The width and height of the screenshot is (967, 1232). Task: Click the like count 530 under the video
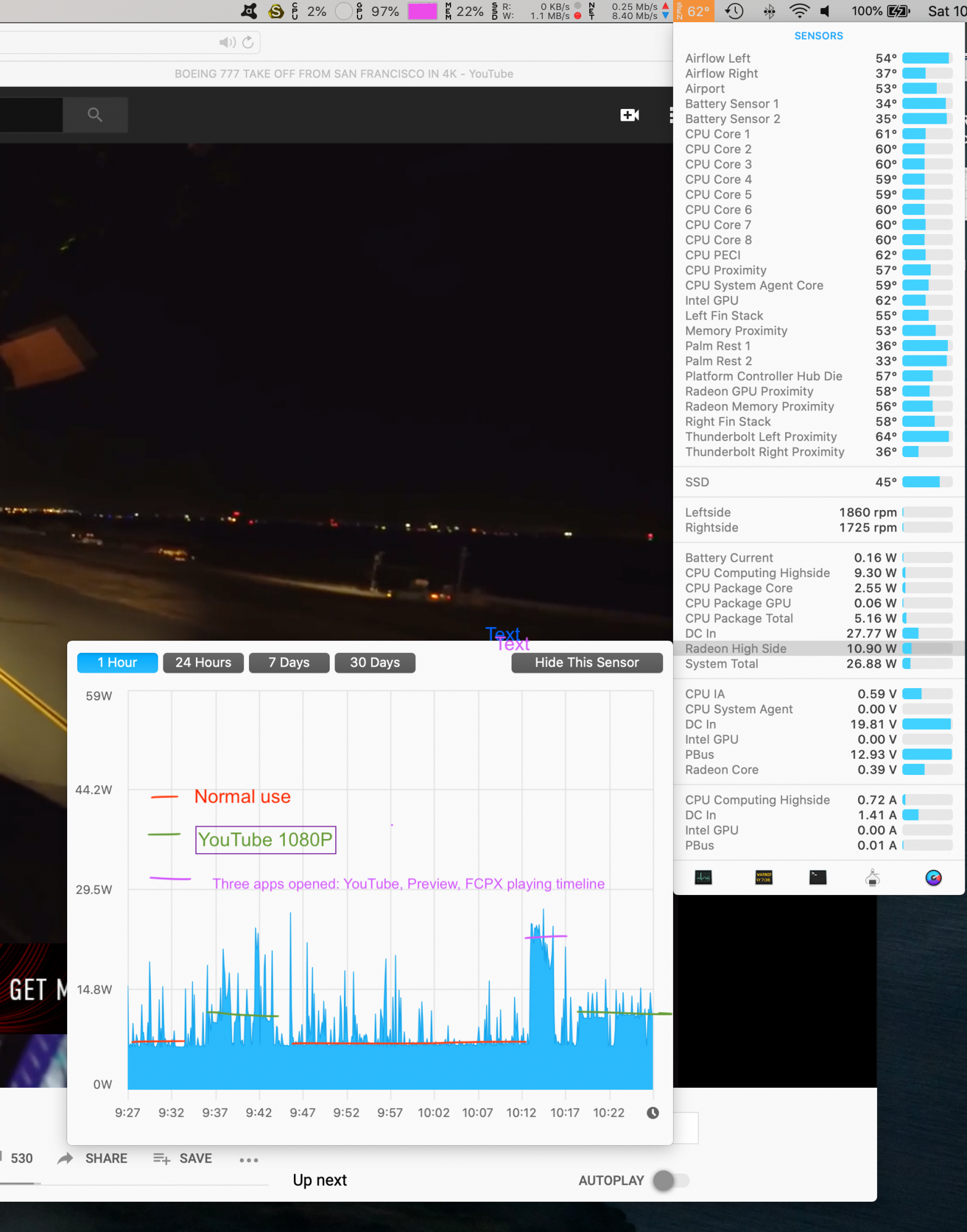[x=22, y=1158]
